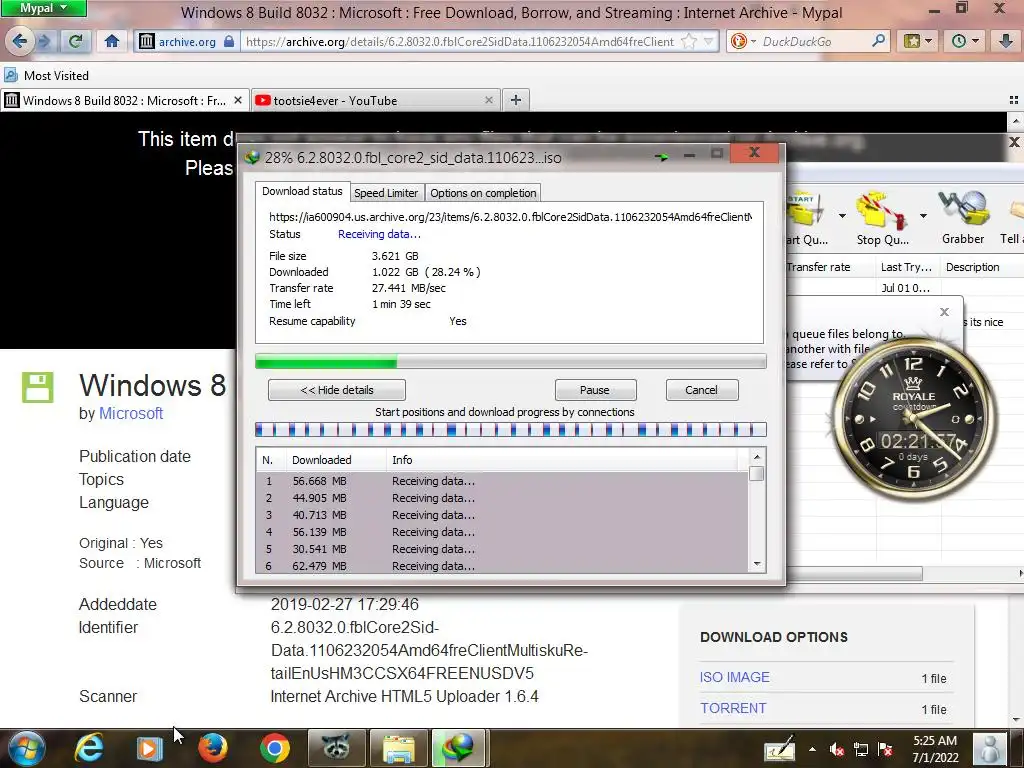This screenshot has width=1024, height=768.
Task: Select connection row 6 with 62.479 MB
Action: (502, 566)
